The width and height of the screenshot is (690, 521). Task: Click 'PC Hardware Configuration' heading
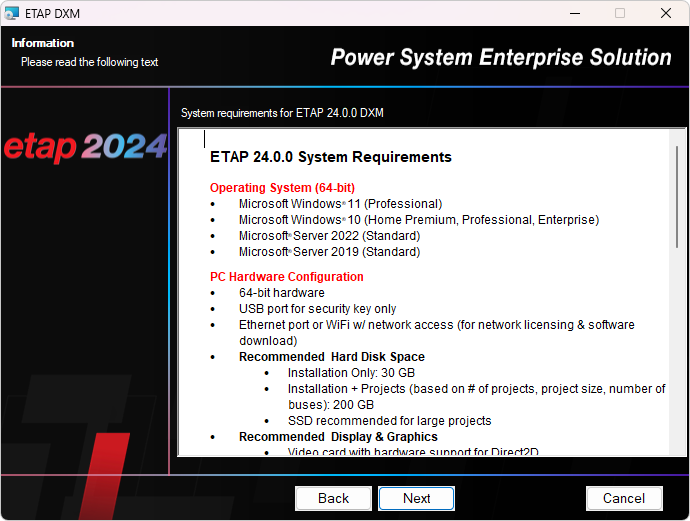286,277
